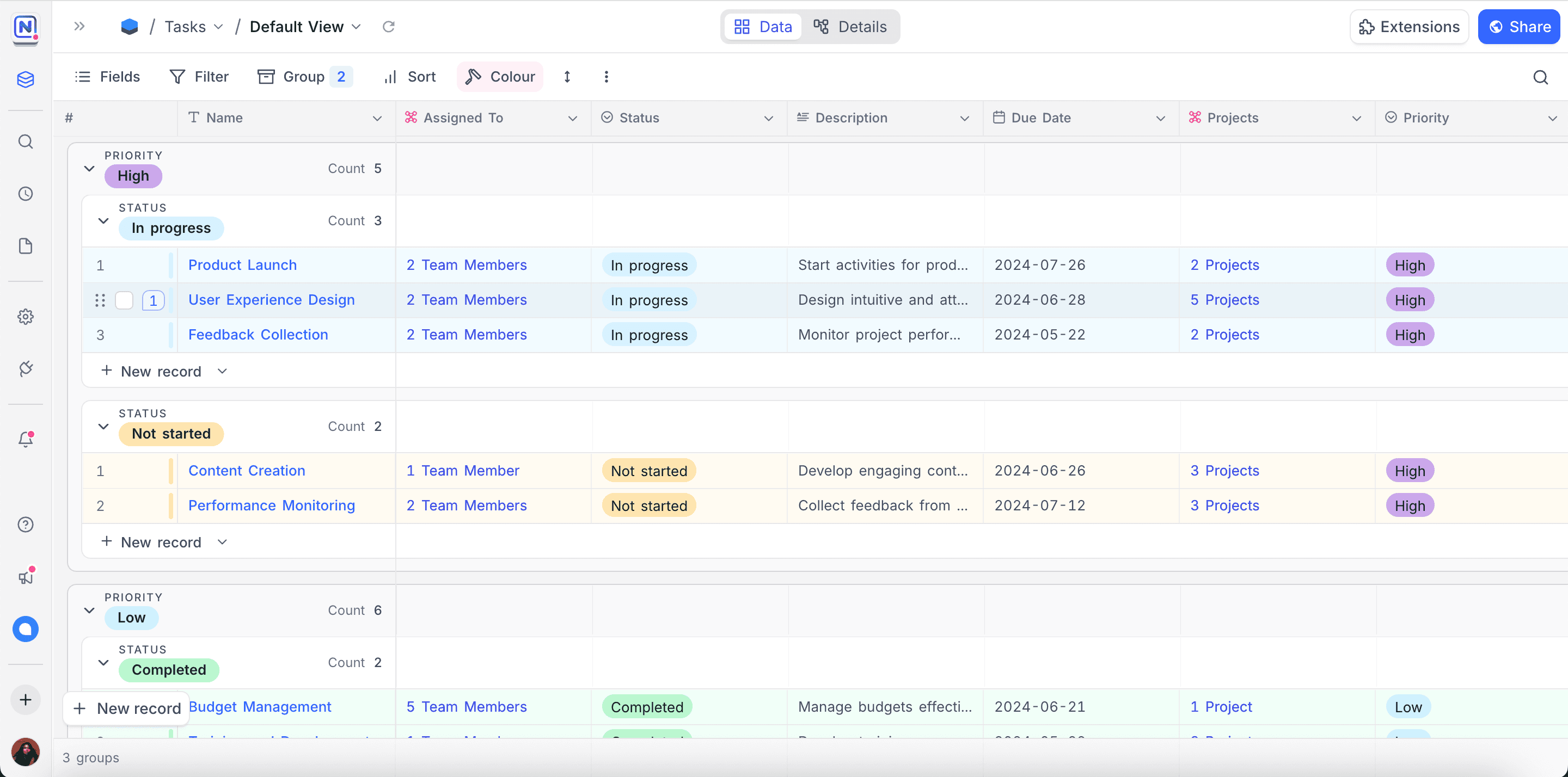The width and height of the screenshot is (1568, 777).
Task: Open notifications bell in sidebar
Action: point(26,439)
